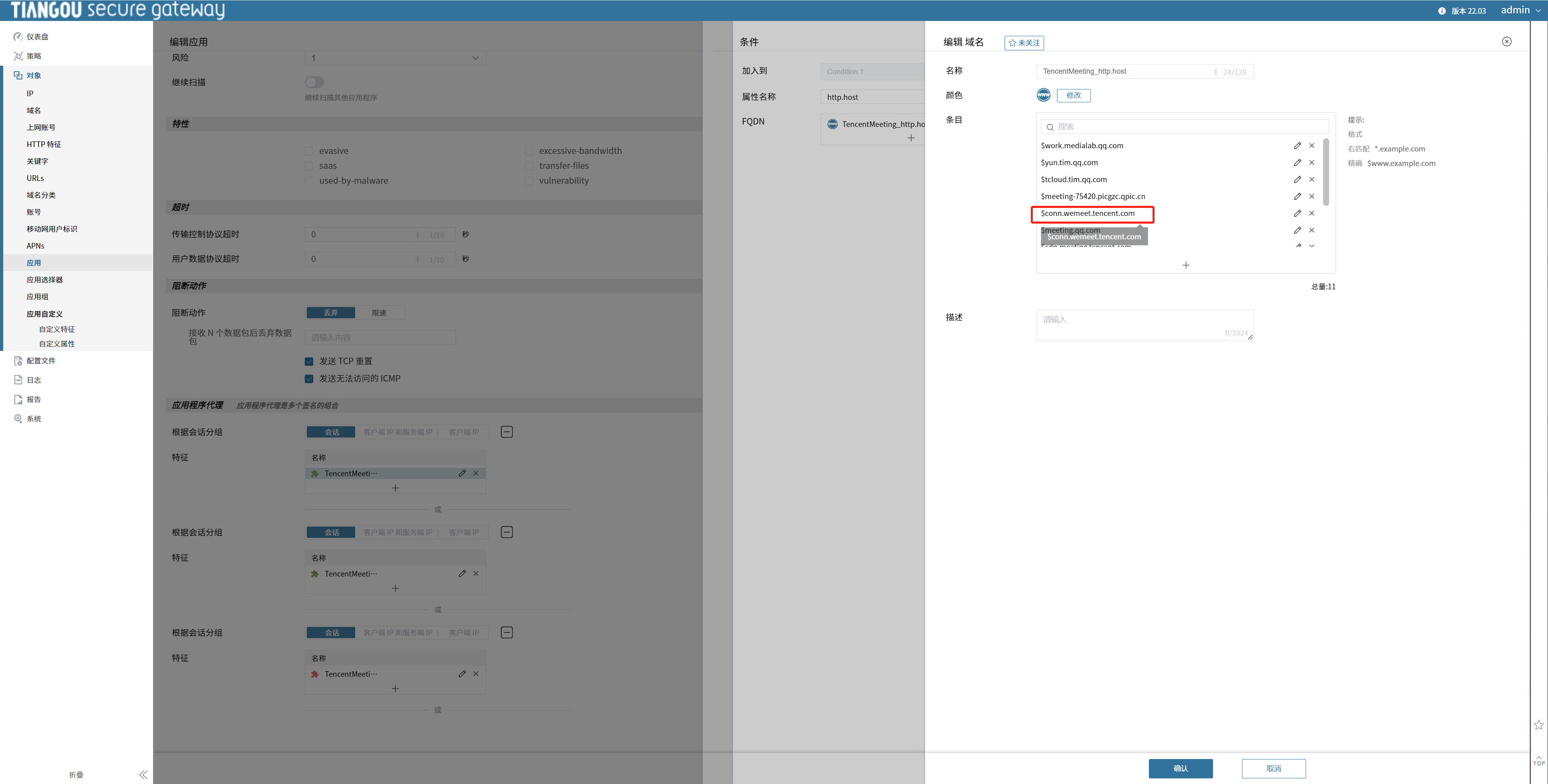
Task: Collapse the sidebar with double chevron icon
Action: (143, 774)
